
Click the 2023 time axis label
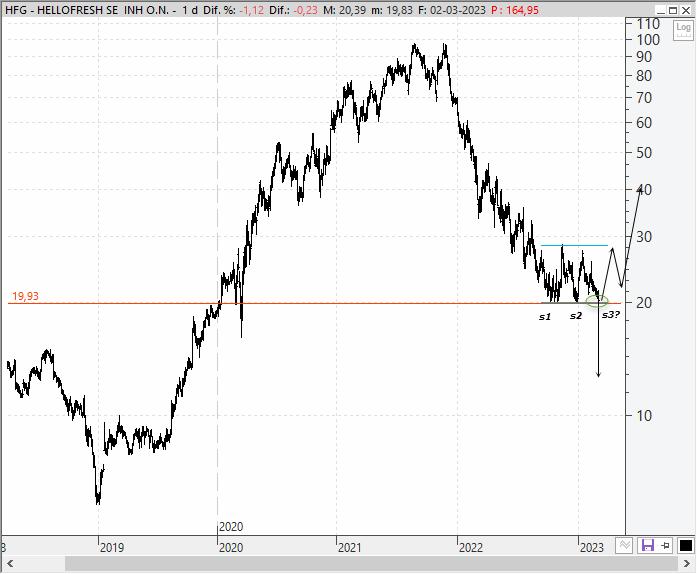[592, 547]
